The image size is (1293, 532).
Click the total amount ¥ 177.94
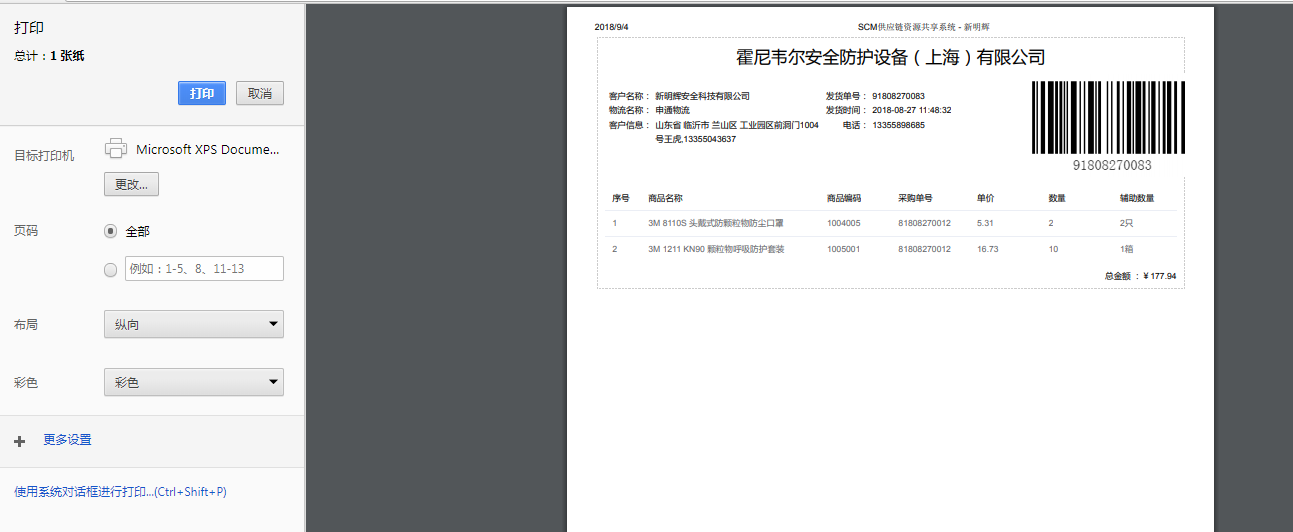(x=1159, y=276)
